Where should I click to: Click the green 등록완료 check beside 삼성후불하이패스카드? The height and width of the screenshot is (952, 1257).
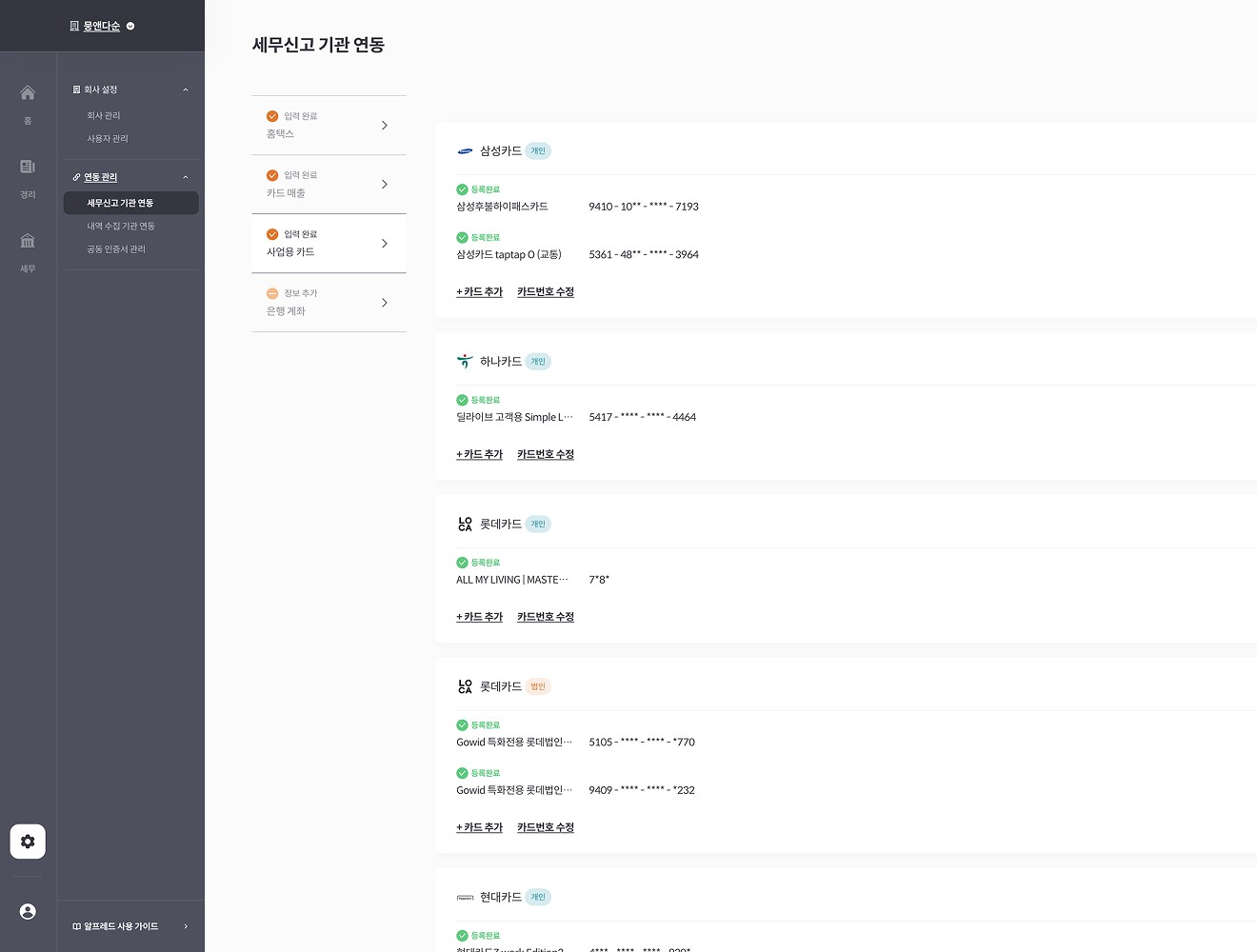462,188
